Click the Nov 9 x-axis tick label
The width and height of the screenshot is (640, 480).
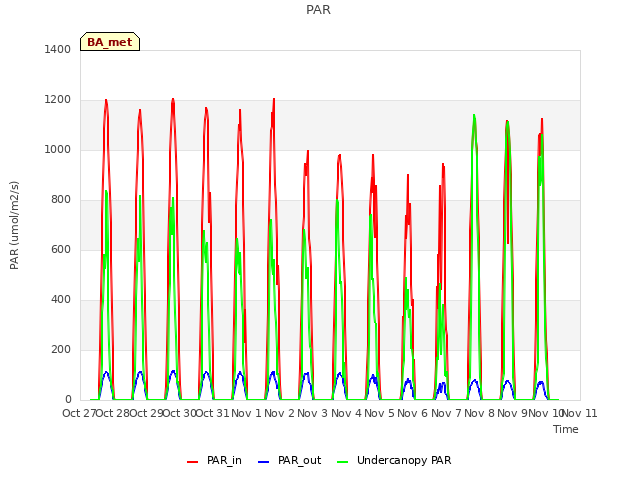(x=513, y=413)
